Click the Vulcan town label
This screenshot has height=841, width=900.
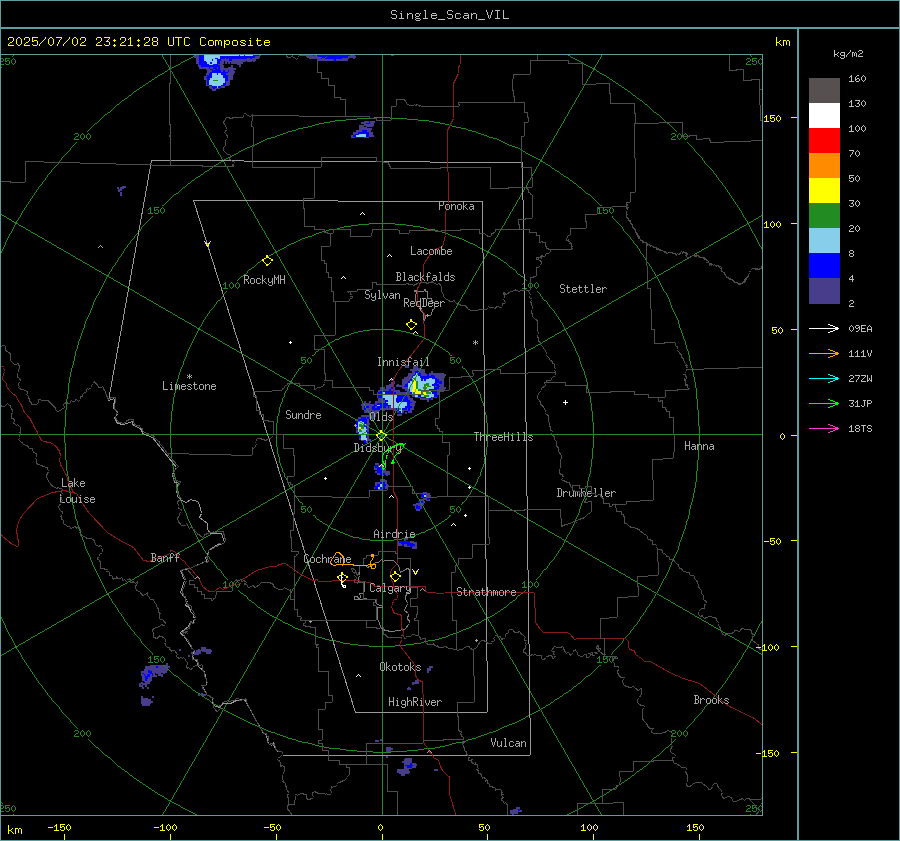pos(508,743)
